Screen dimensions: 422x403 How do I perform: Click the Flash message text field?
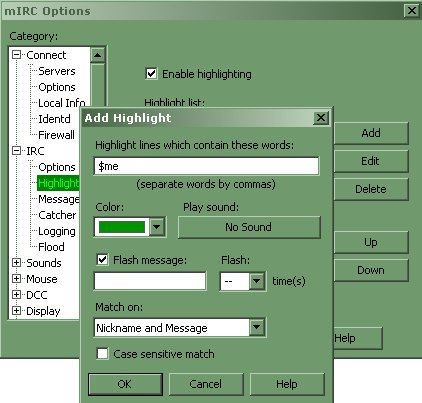pos(150,281)
